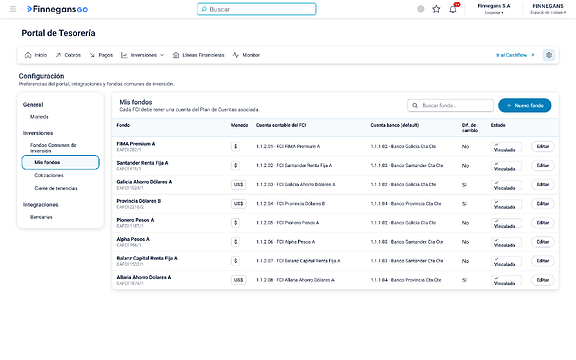Click the $ badge for Pionero Pesos A
The height and width of the screenshot is (360, 576).
coord(235,223)
